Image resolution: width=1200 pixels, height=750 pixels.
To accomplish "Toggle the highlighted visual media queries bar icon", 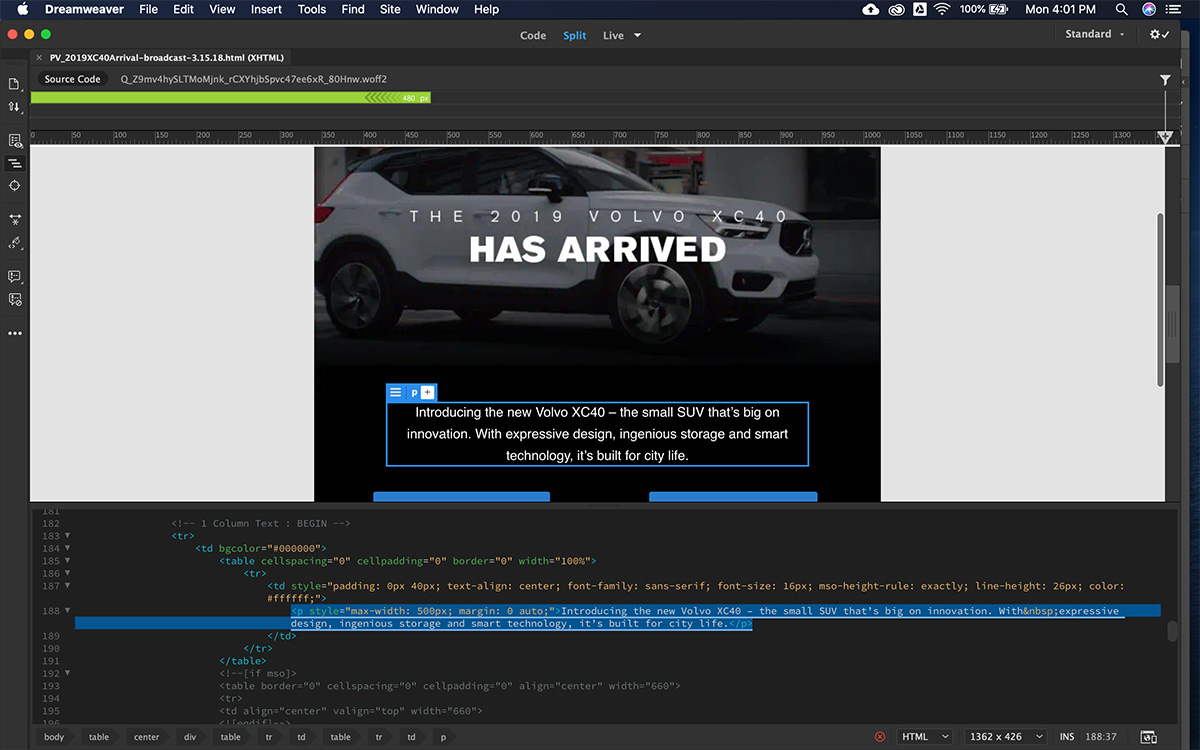I will 15,163.
